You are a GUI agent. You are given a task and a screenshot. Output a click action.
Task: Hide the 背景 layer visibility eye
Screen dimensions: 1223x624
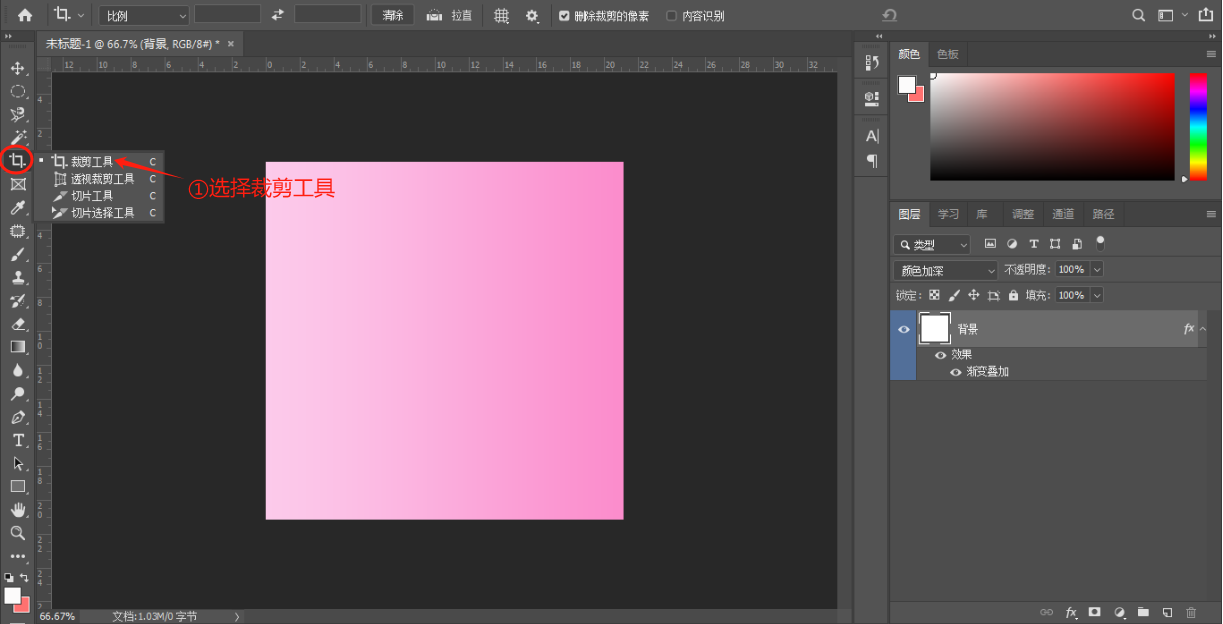point(904,329)
